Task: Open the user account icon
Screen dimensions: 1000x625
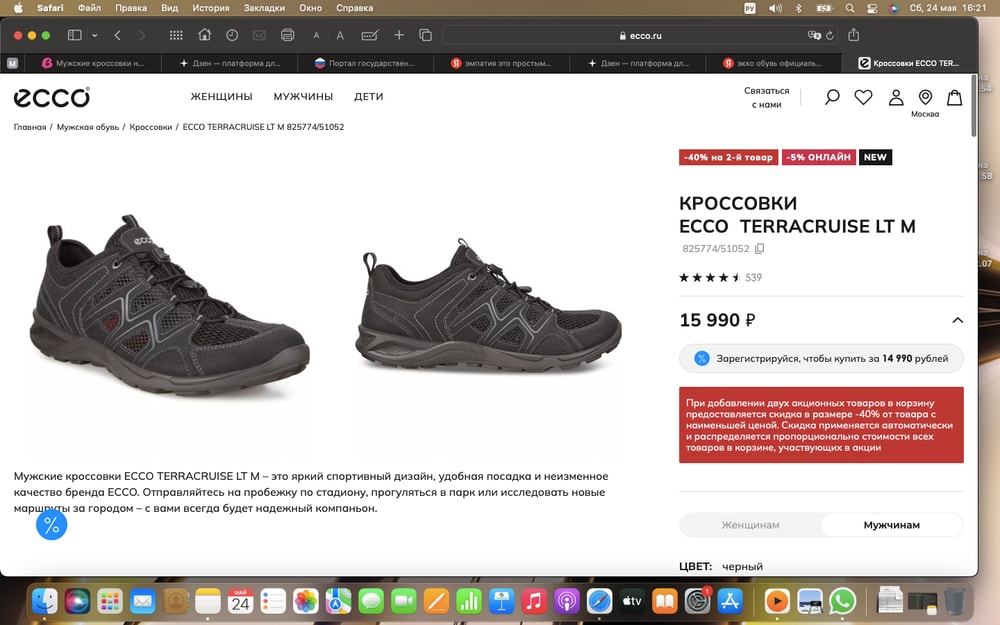Action: pyautogui.click(x=895, y=97)
